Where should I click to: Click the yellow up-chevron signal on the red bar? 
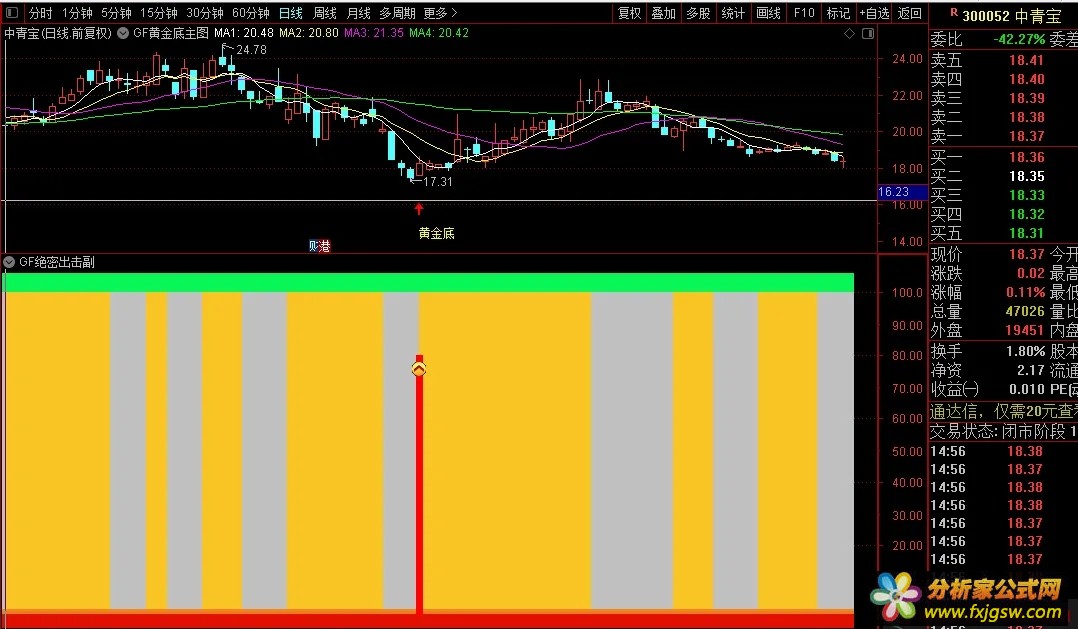(419, 369)
